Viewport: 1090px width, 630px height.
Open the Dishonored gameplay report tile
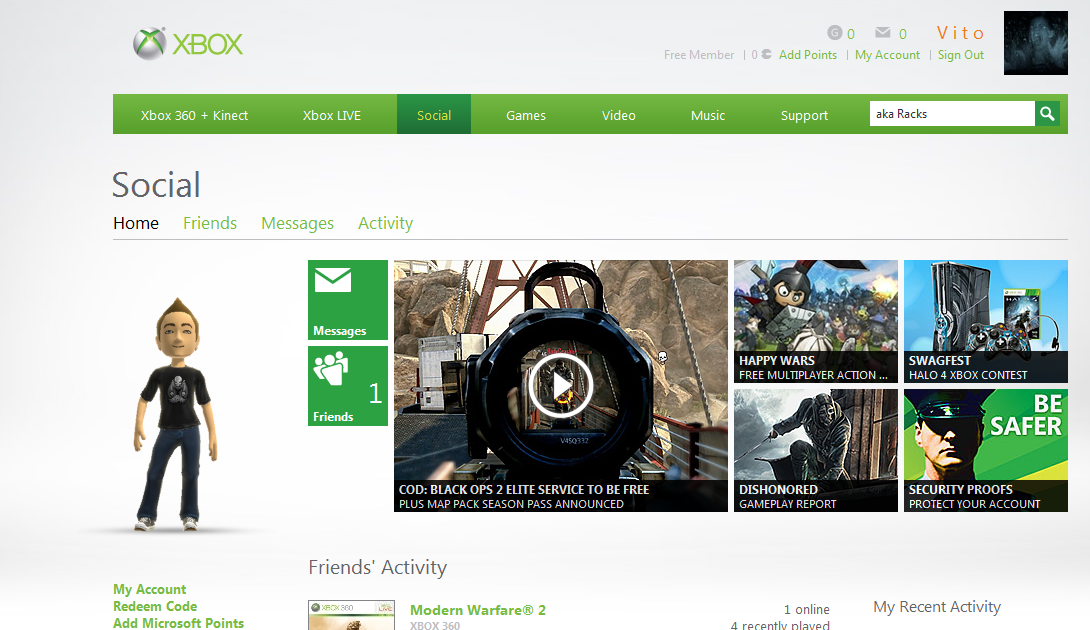click(x=815, y=451)
